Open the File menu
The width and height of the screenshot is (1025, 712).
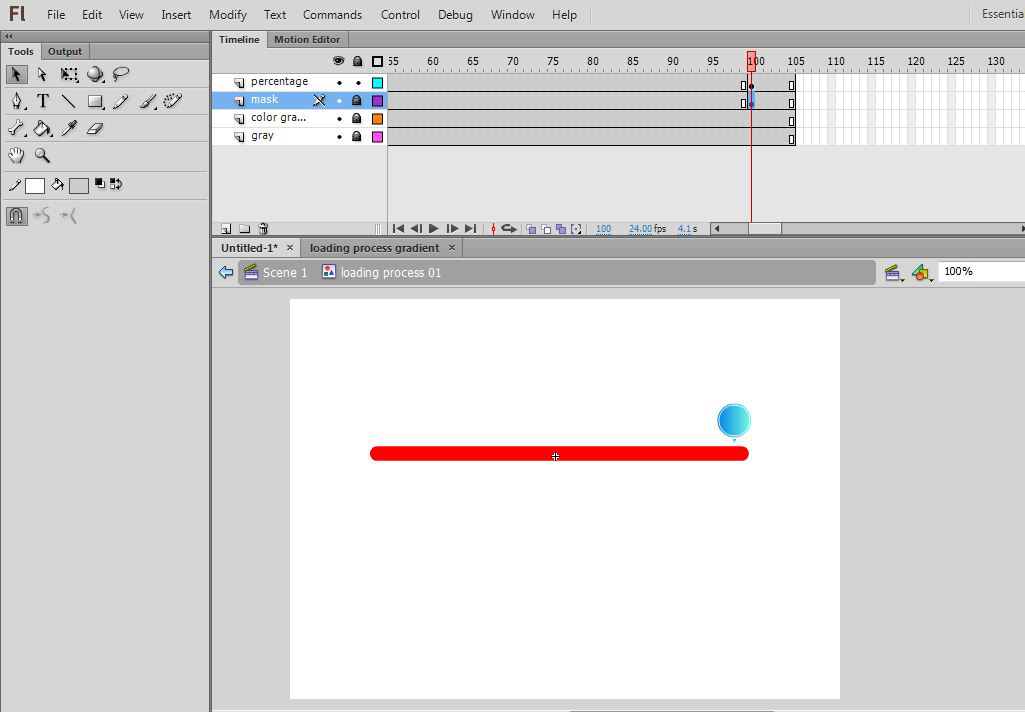point(56,14)
